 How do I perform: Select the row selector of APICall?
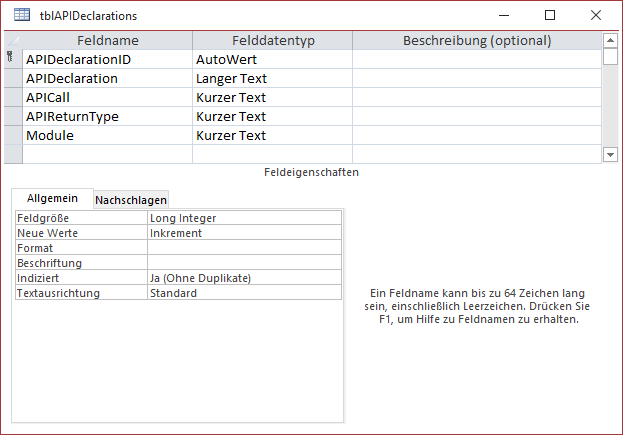(13, 97)
